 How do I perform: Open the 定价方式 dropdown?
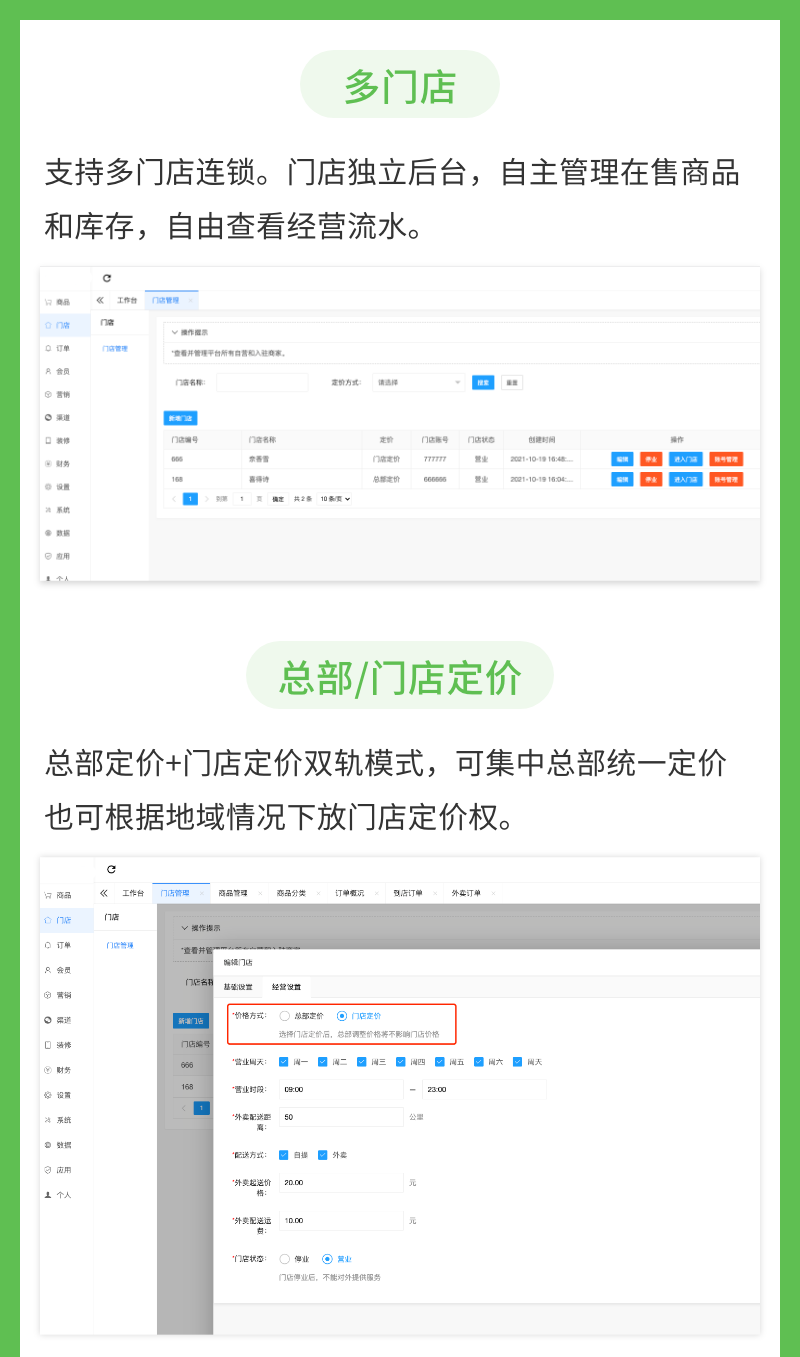coord(418,382)
